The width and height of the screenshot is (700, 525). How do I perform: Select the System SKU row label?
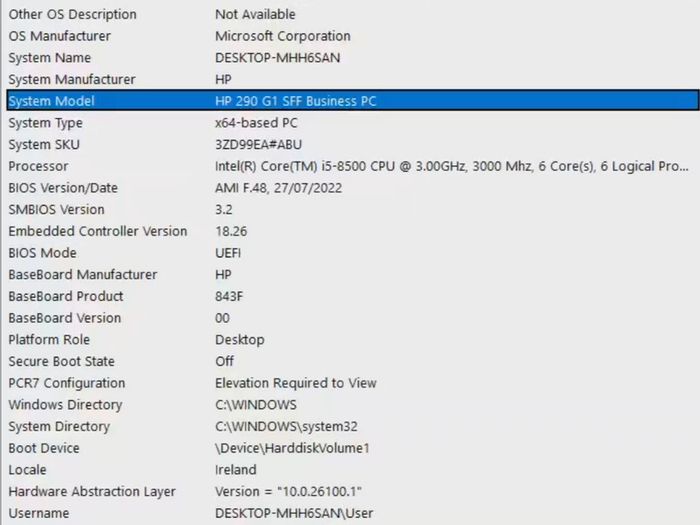tap(44, 145)
